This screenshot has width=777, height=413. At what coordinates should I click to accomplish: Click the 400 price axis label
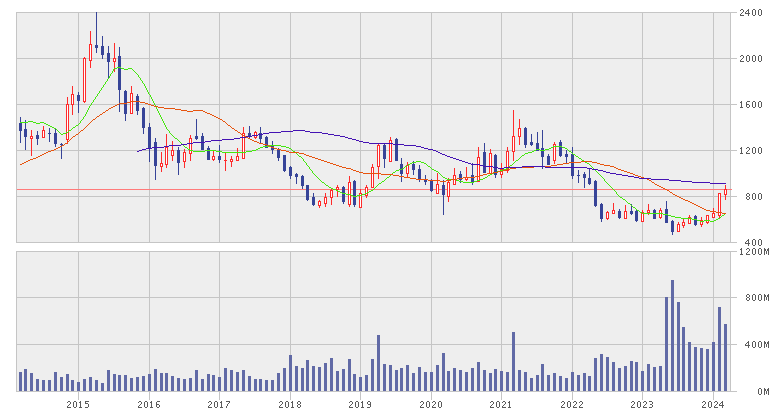coord(755,242)
